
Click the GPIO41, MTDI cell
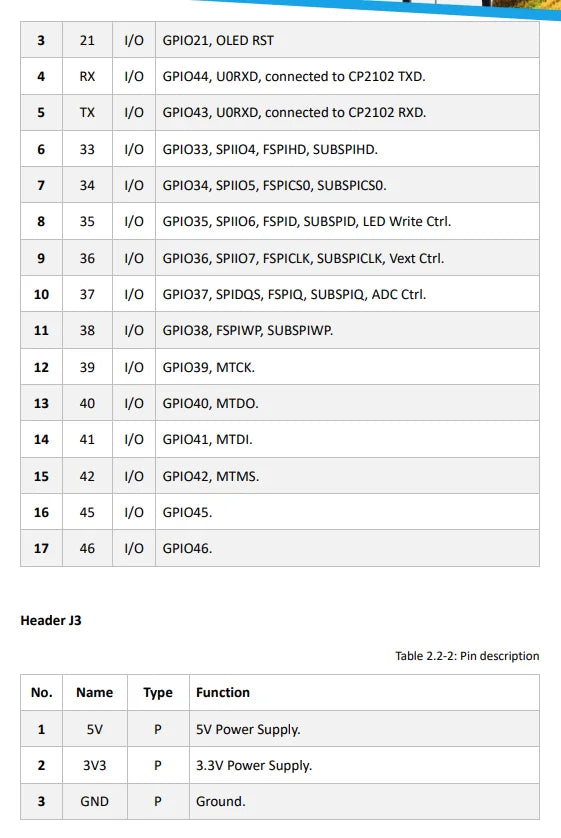pyautogui.click(x=347, y=439)
